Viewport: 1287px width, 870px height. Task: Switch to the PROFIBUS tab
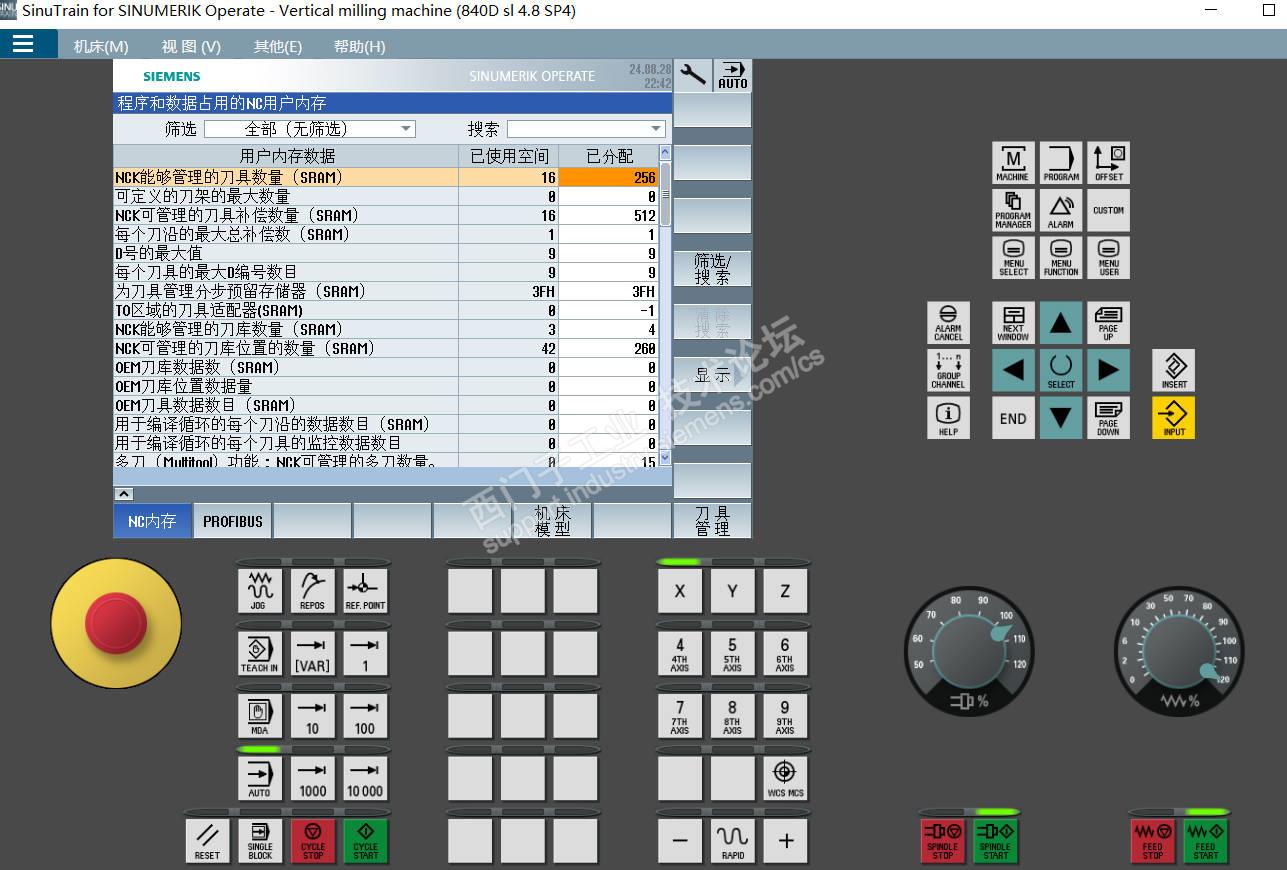tap(232, 521)
